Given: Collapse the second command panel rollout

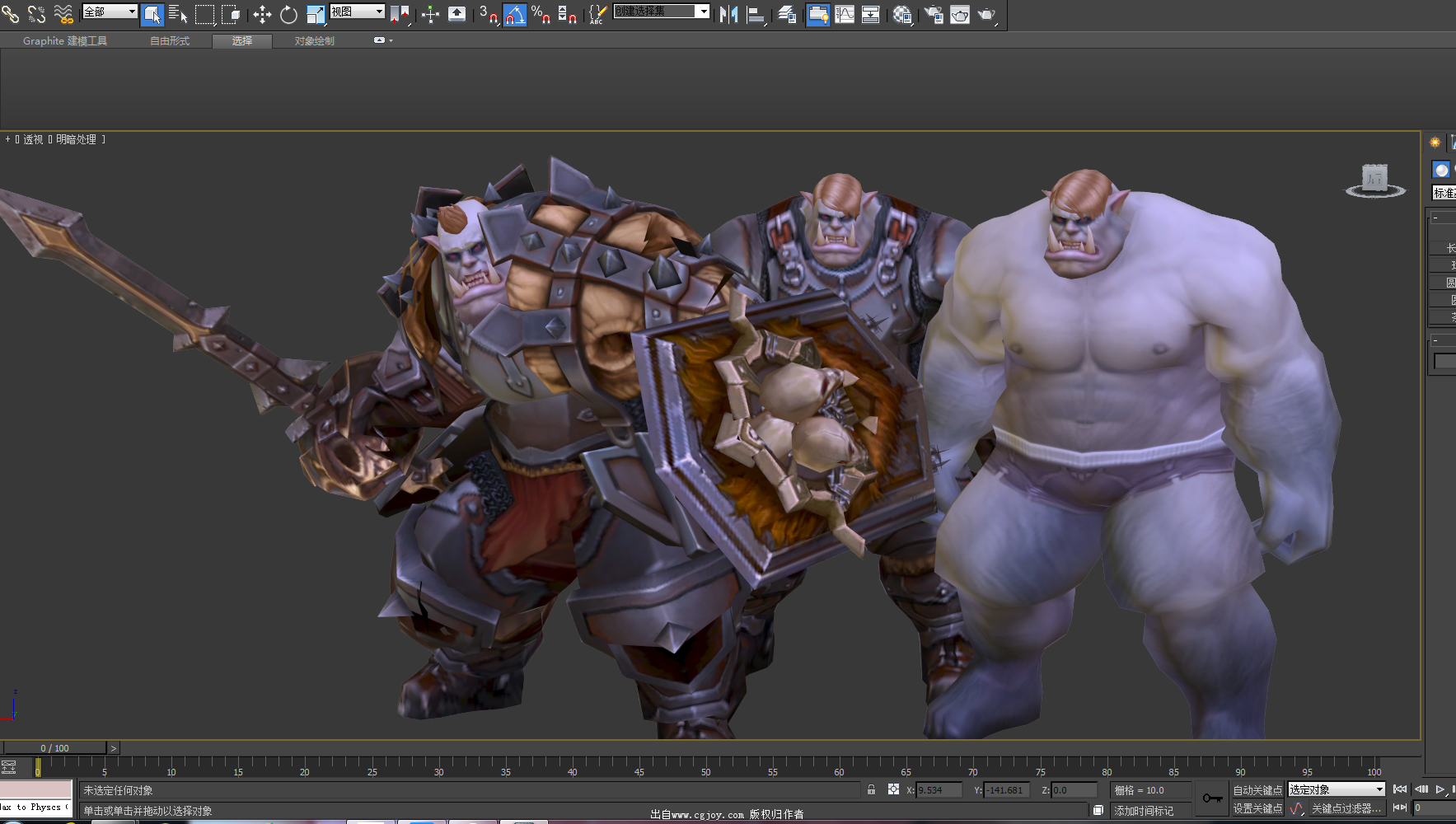Looking at the screenshot, I should click(x=1442, y=339).
